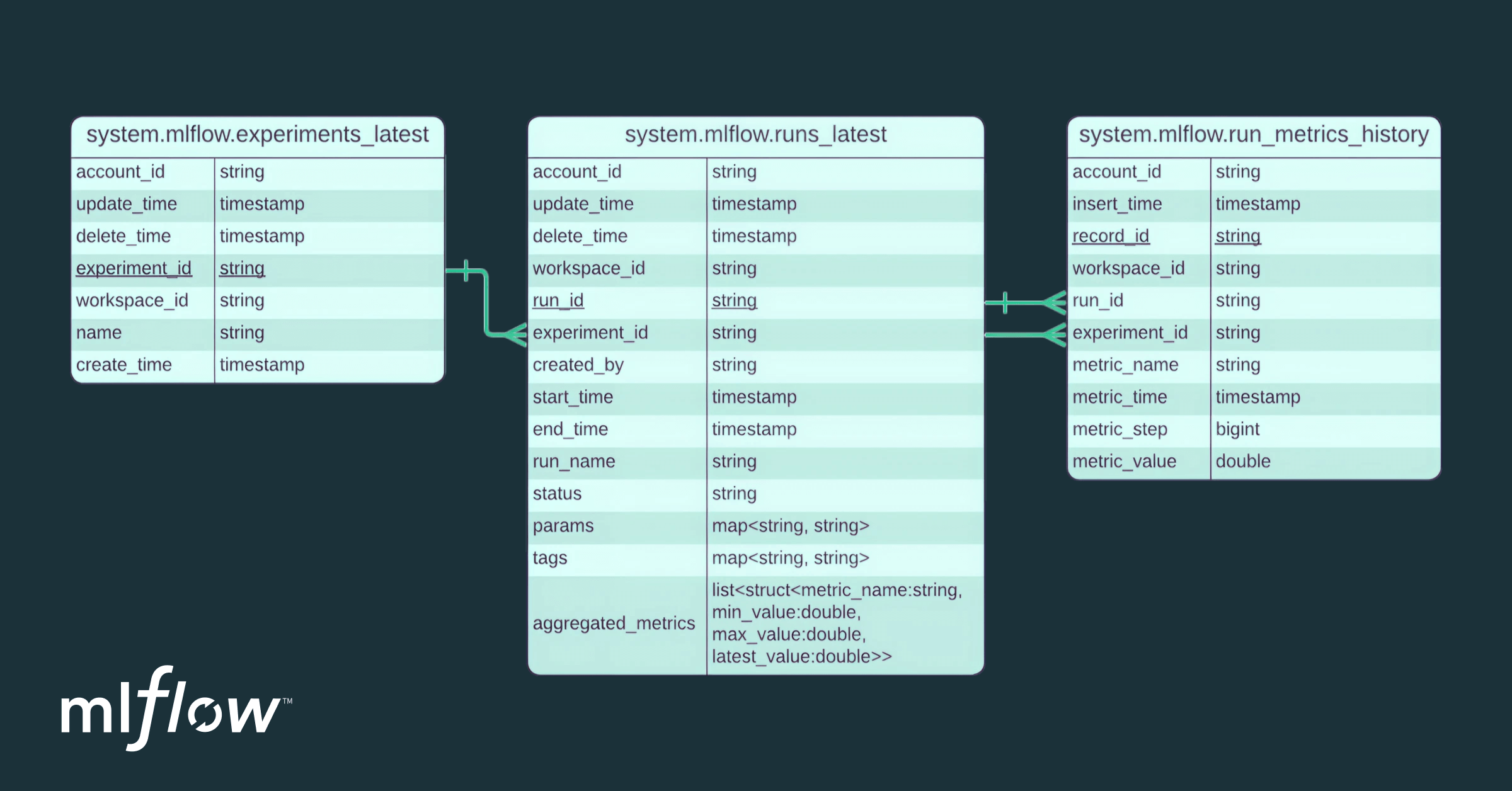Click the system.mlflow.run_metrics_history table title
The height and width of the screenshot is (791, 1512).
1253,135
